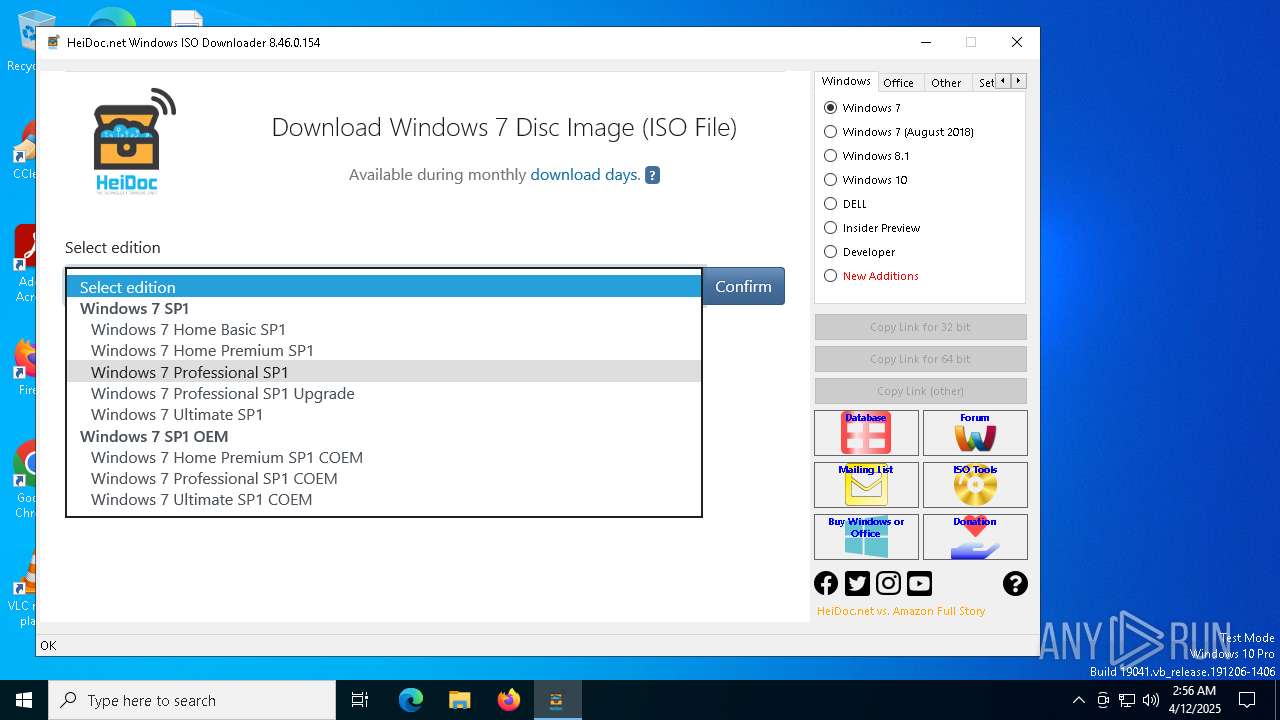The height and width of the screenshot is (720, 1280).
Task: Click Copy Link for 64 bit
Action: click(920, 359)
